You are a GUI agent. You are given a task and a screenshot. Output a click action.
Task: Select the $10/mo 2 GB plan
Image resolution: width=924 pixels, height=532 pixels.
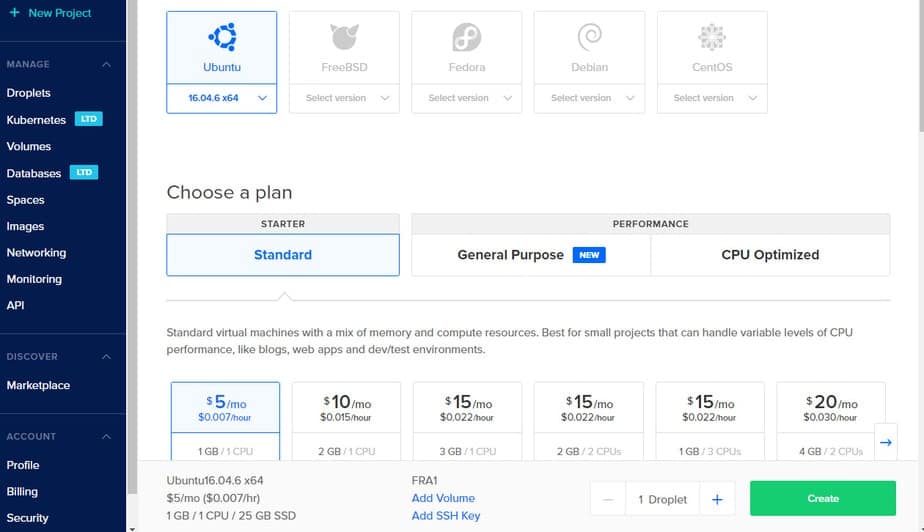click(346, 420)
